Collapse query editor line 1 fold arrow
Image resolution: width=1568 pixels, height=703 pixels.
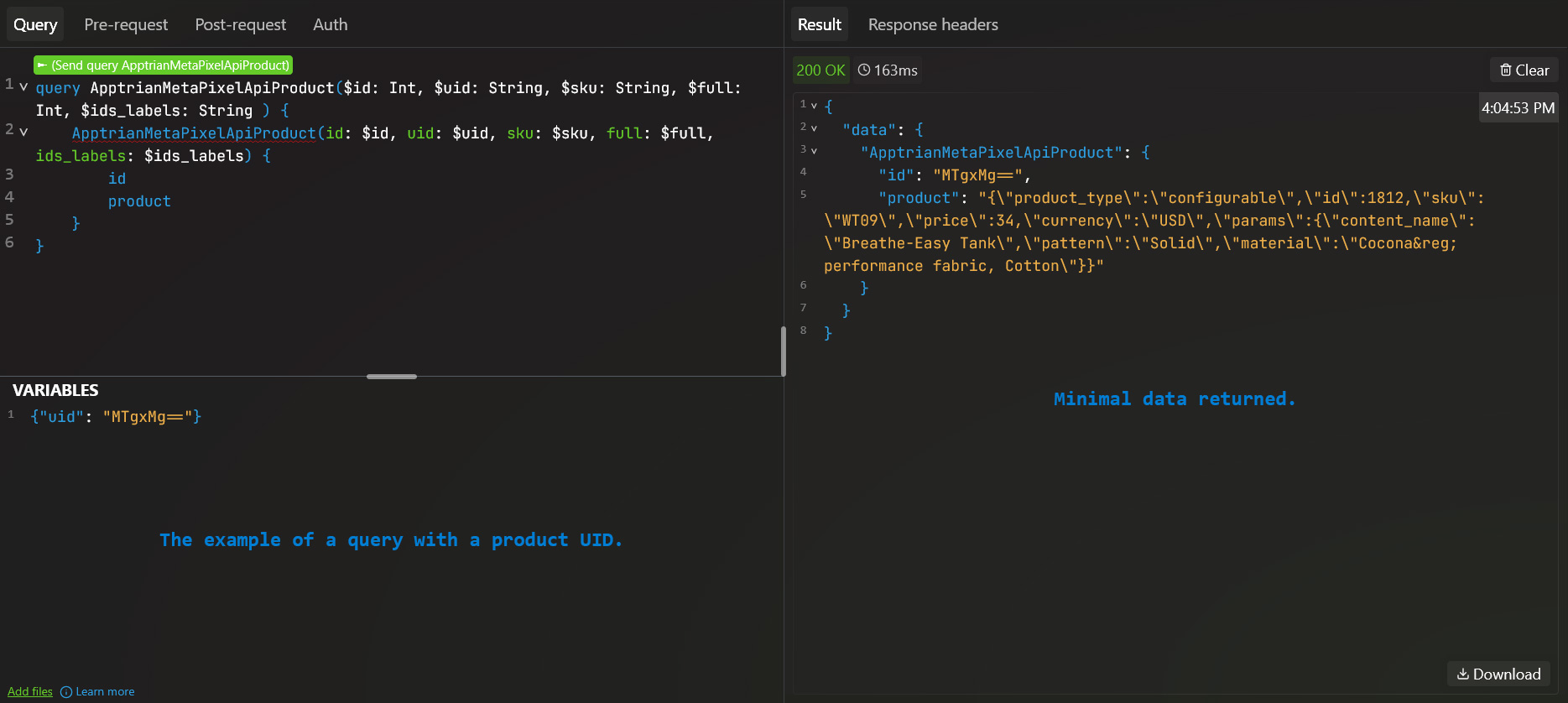(x=23, y=86)
